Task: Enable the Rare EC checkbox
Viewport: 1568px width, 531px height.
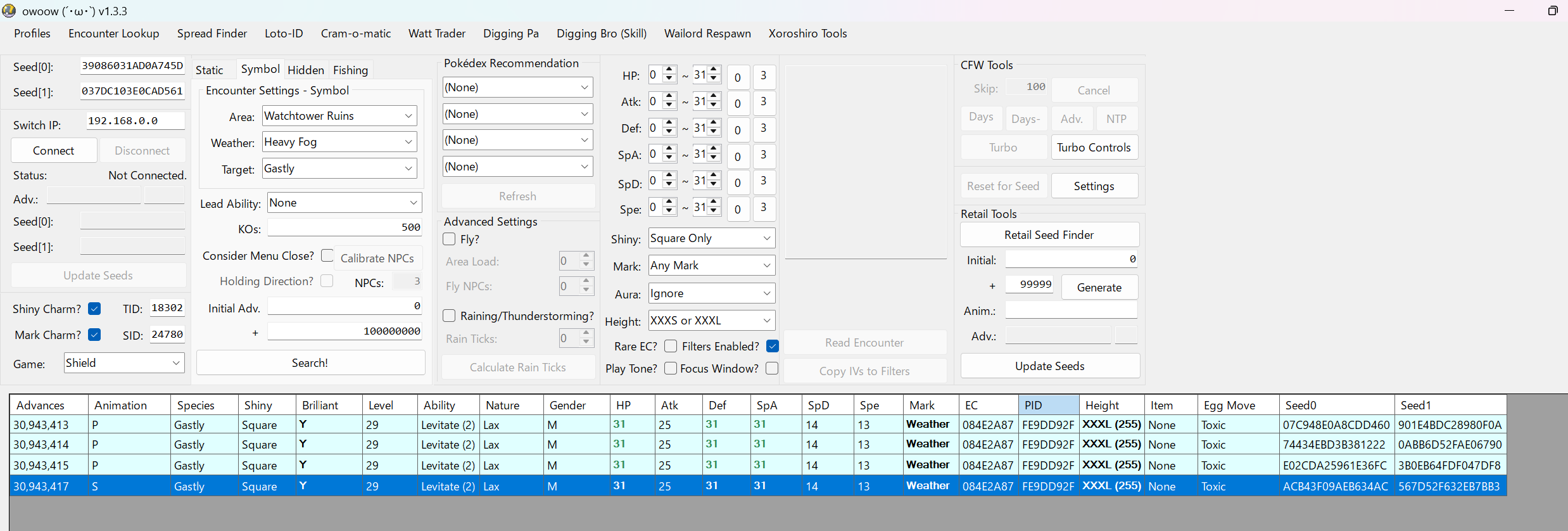Action: pyautogui.click(x=671, y=346)
